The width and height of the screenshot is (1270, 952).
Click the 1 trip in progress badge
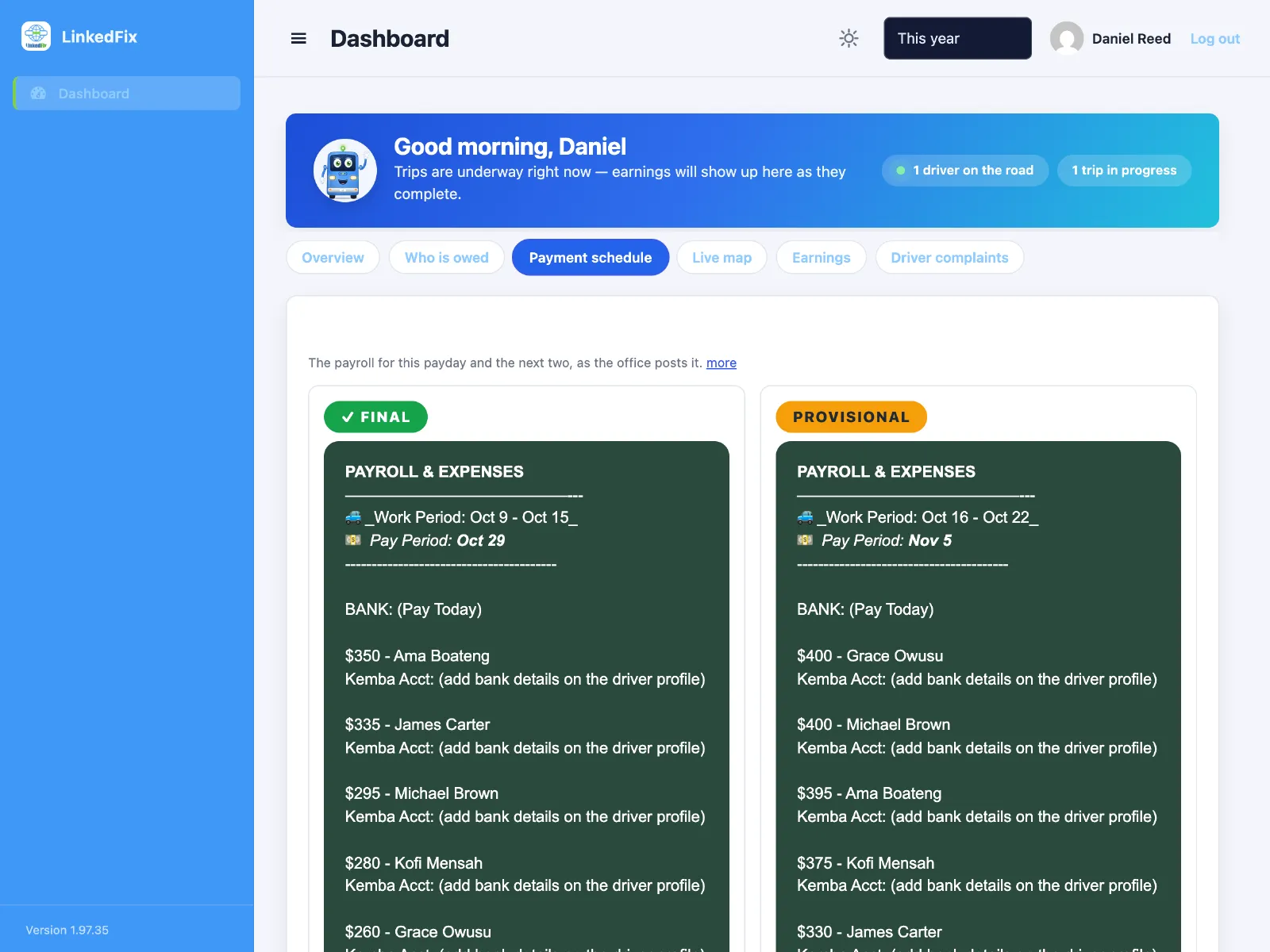click(1124, 171)
